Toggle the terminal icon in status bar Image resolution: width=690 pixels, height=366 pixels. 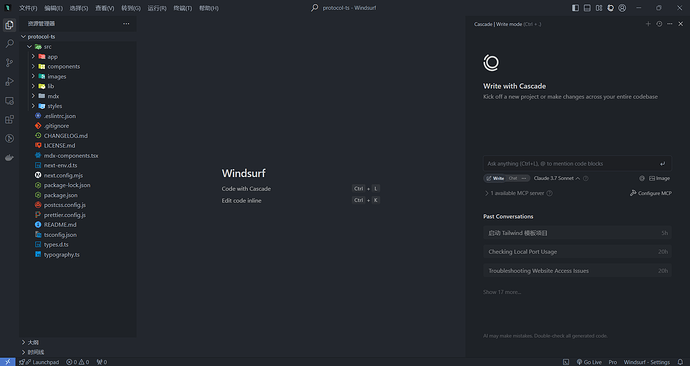566,362
